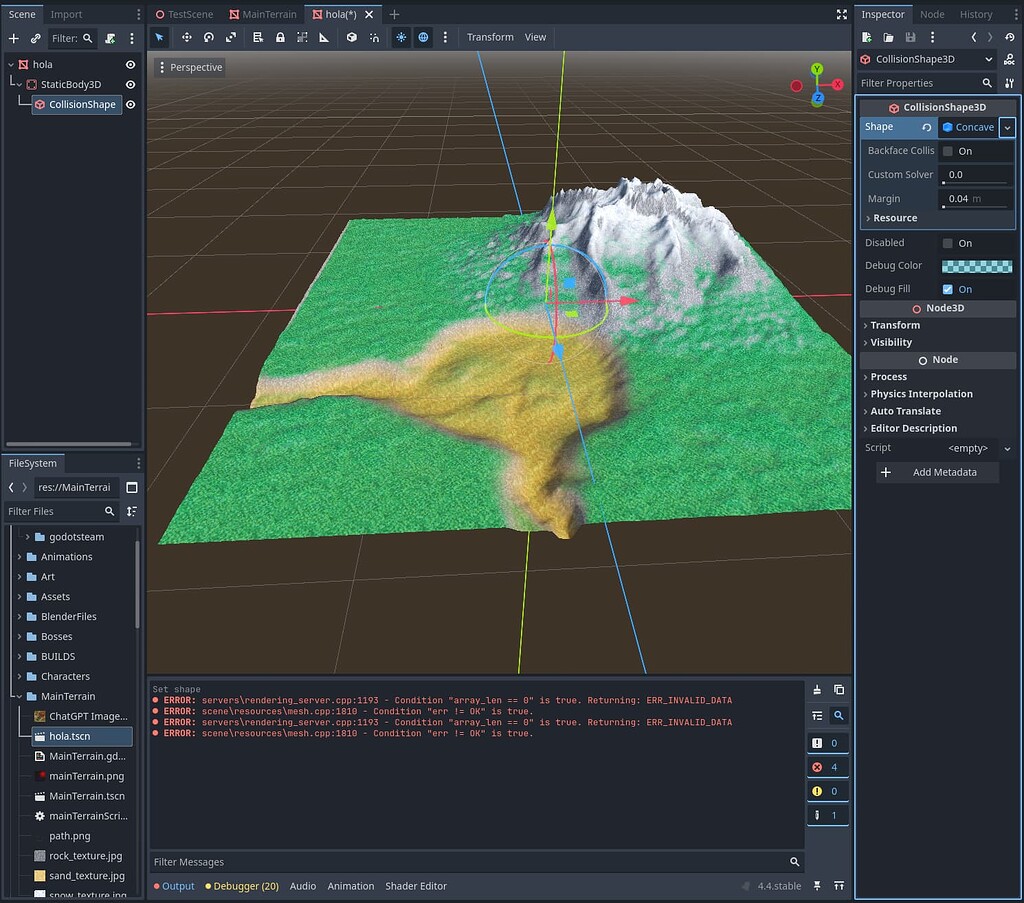Select the Move tool in the 3D toolbar
Screen dimensions: 1024x903
[x=186, y=37]
